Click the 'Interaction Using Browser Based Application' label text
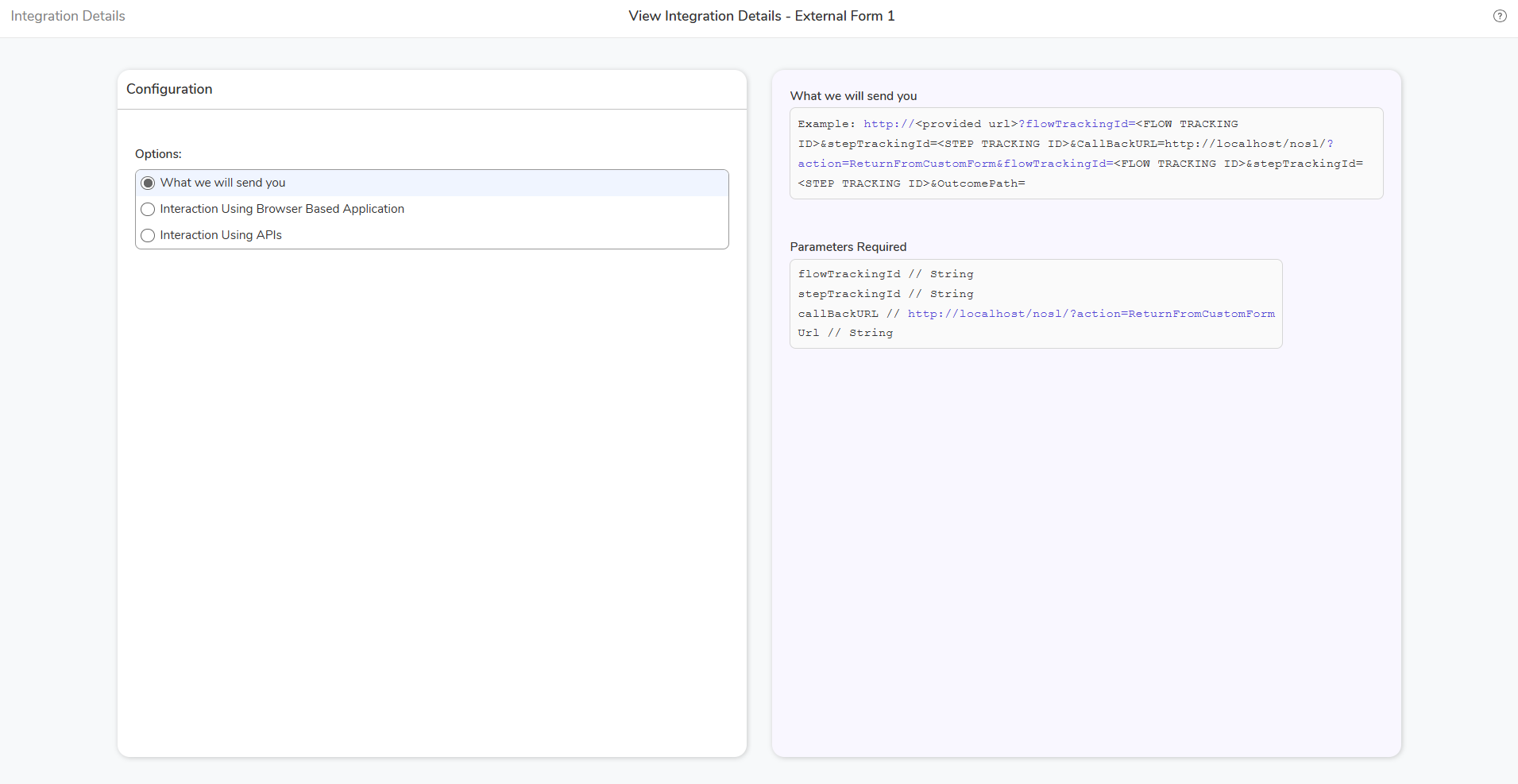Viewport: 1518px width, 784px height. click(x=282, y=209)
